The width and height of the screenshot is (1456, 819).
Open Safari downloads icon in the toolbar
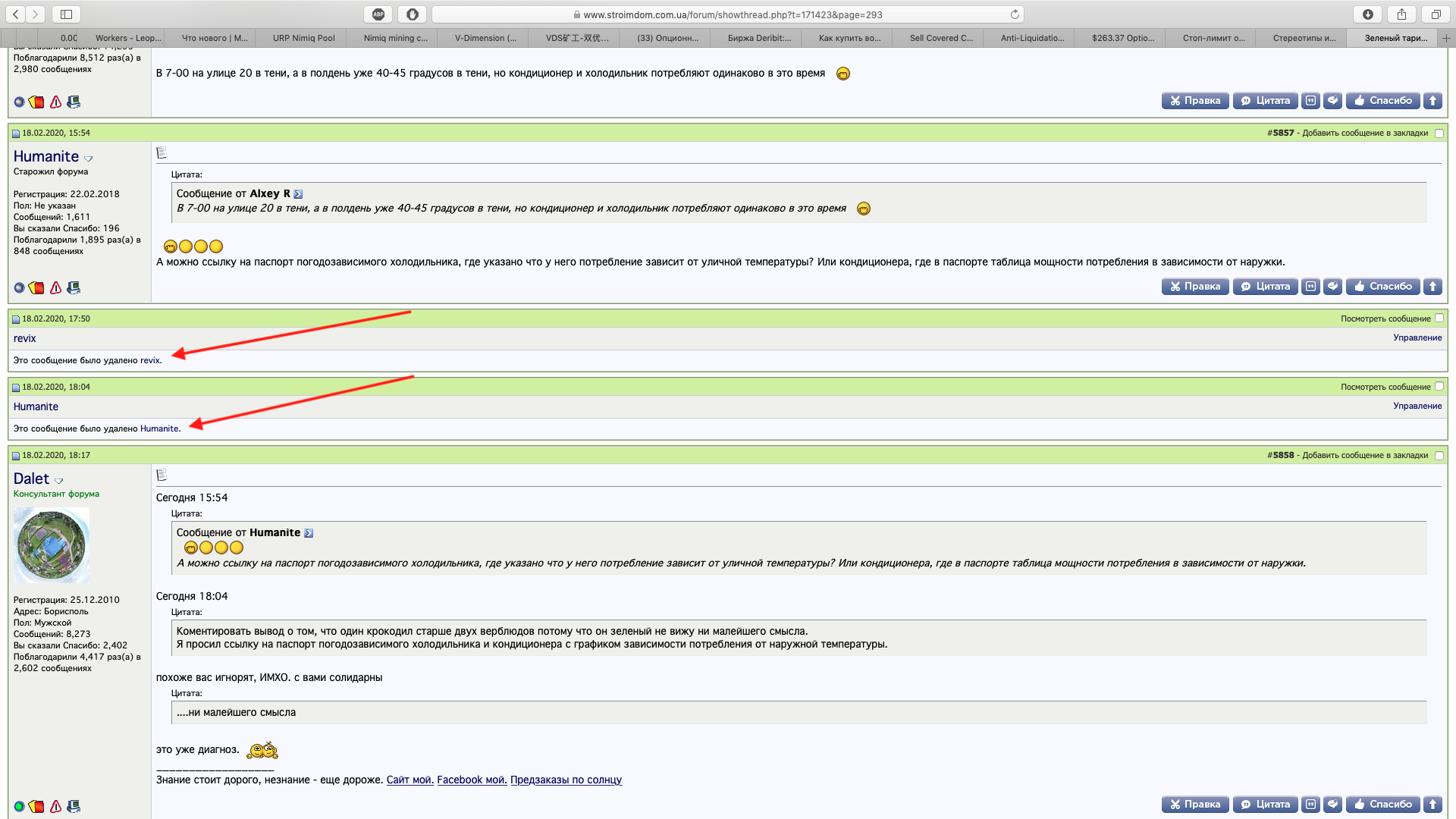coord(1368,14)
